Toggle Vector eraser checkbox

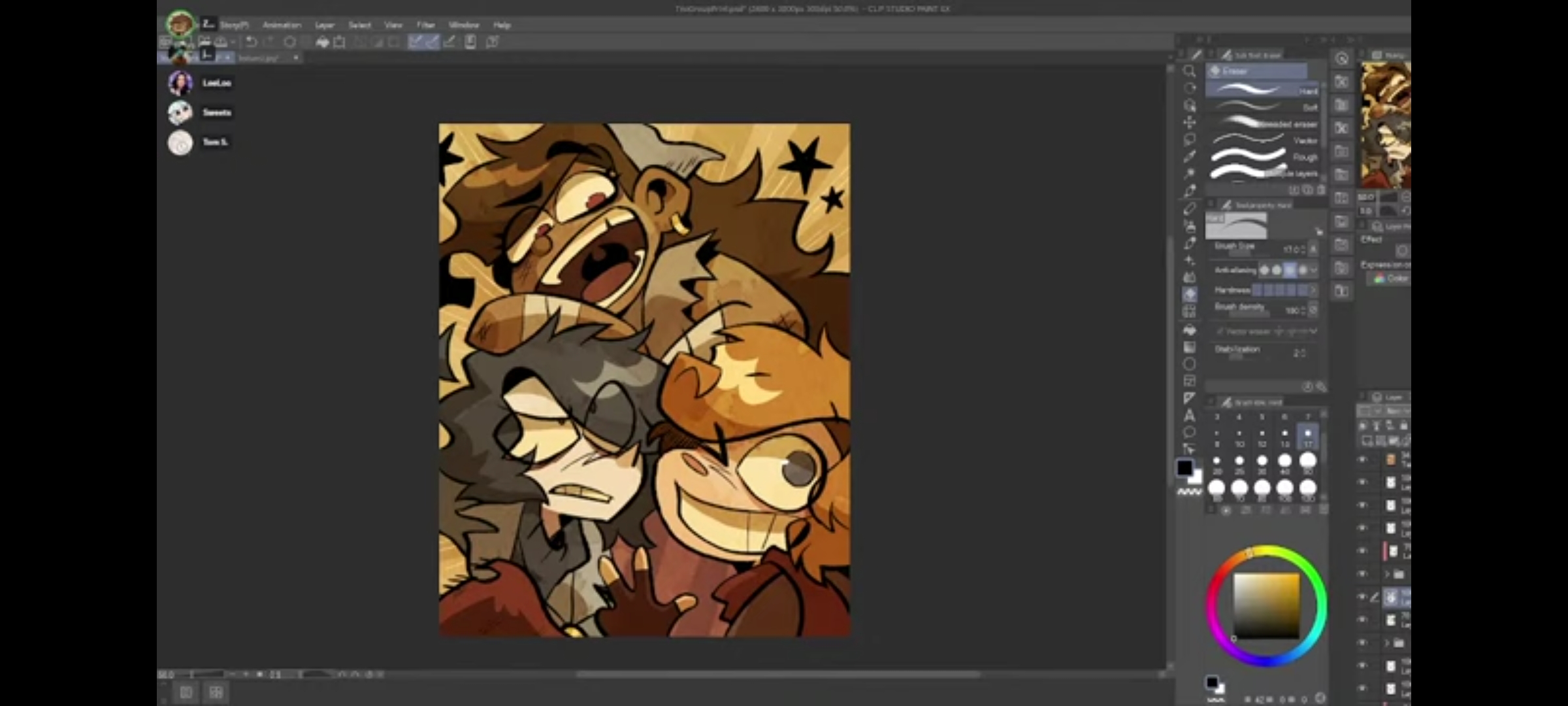pyautogui.click(x=1220, y=331)
